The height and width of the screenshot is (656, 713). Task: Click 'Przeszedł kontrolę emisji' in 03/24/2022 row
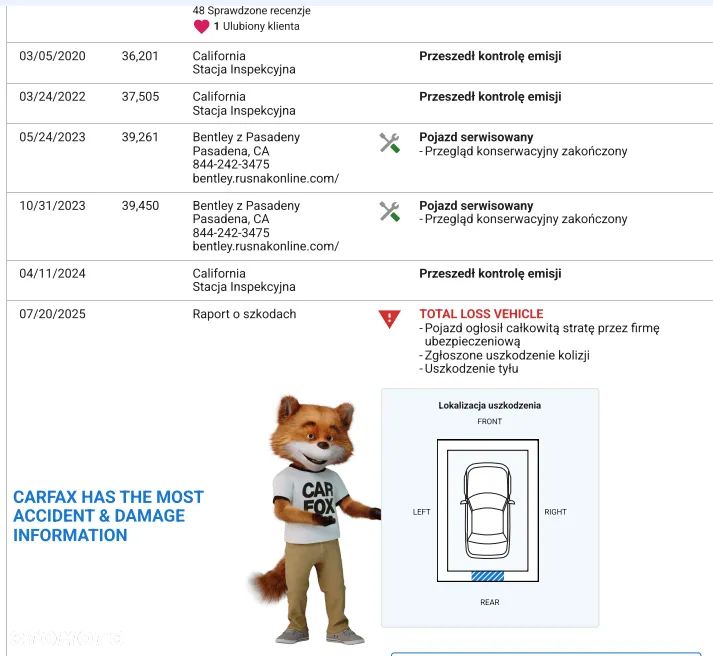point(490,96)
